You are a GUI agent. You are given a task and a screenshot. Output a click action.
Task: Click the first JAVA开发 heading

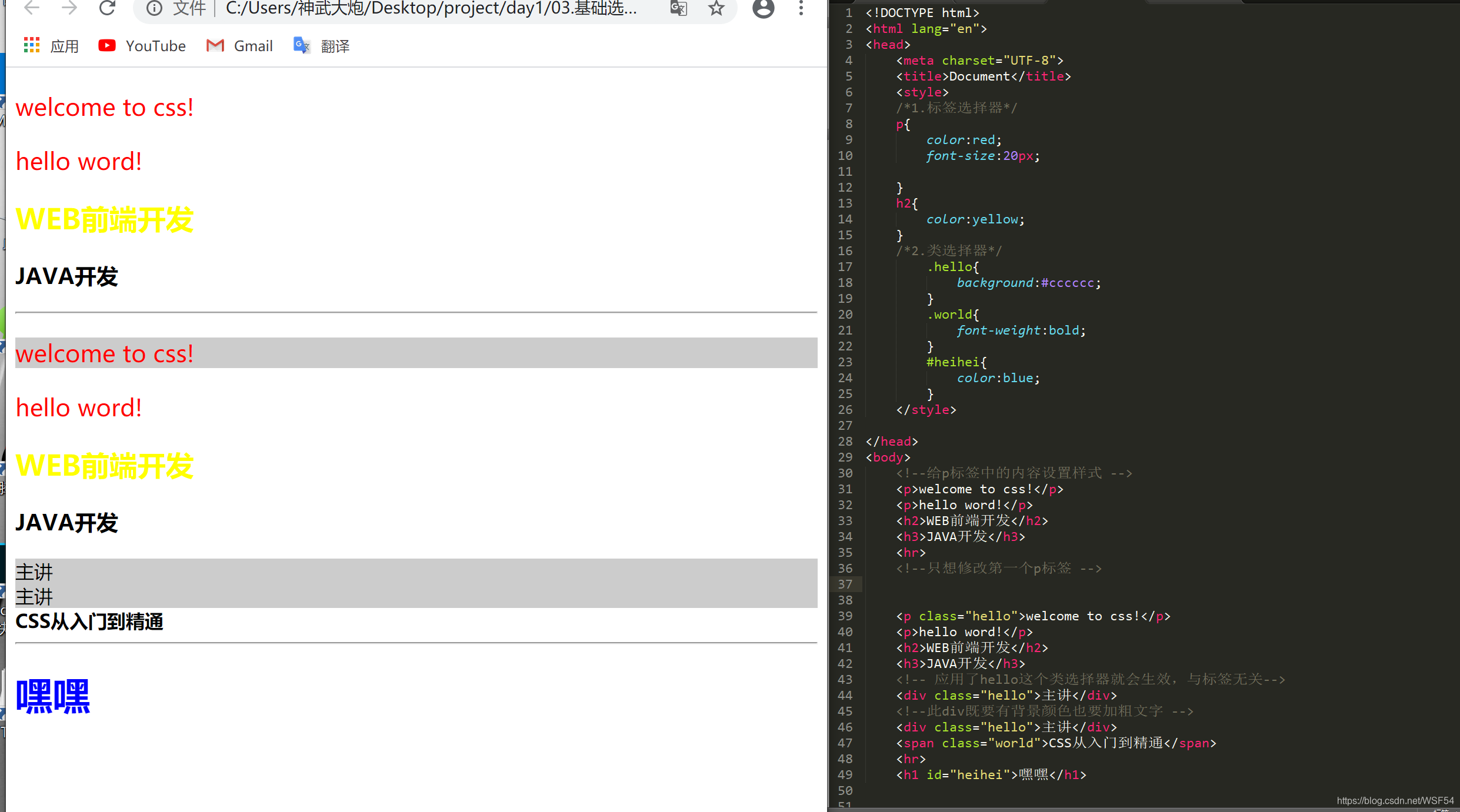(67, 276)
